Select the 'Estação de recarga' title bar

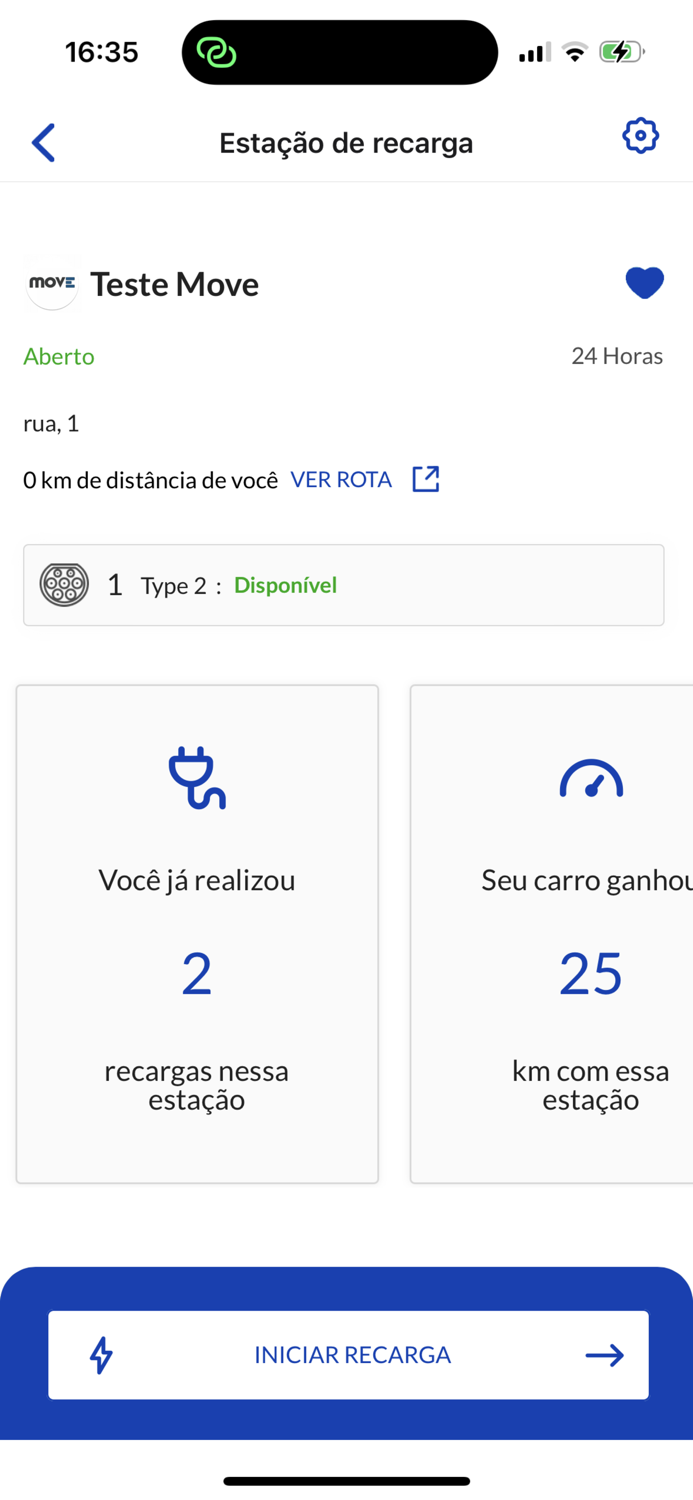click(x=346, y=142)
